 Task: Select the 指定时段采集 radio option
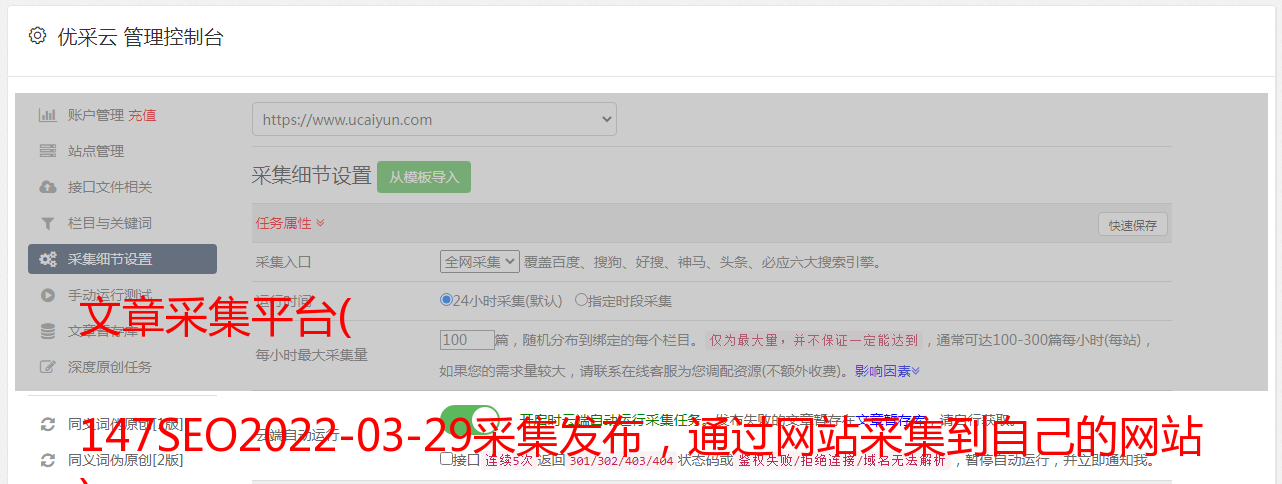pos(581,299)
